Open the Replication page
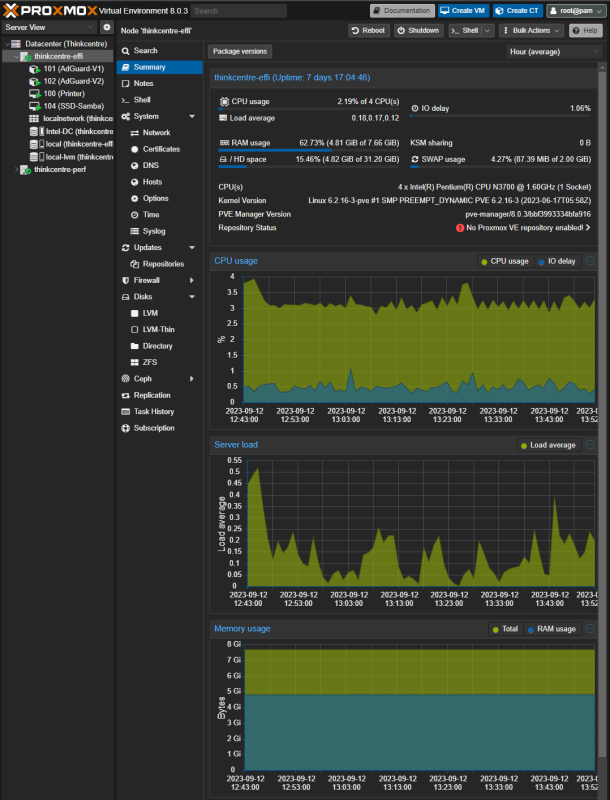The width and height of the screenshot is (610, 800). pos(159,395)
